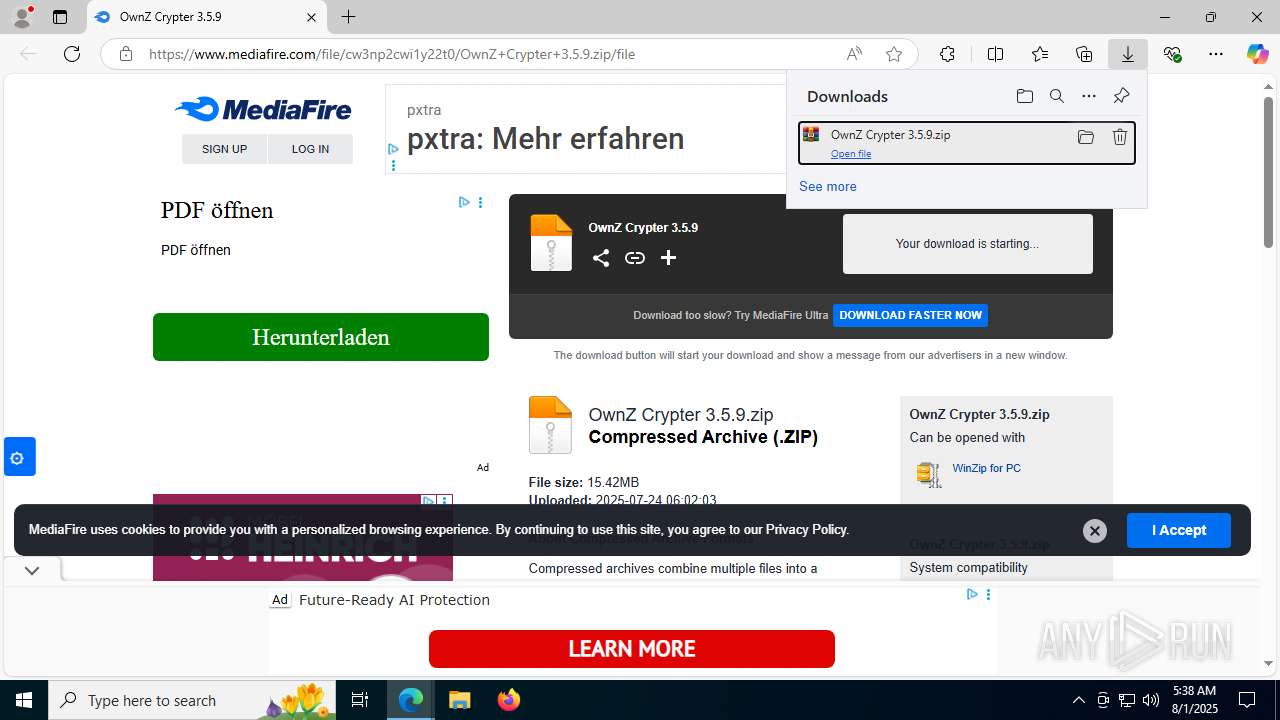1280x720 pixels.
Task: Open the blue settings gear widget
Action: tap(18, 457)
